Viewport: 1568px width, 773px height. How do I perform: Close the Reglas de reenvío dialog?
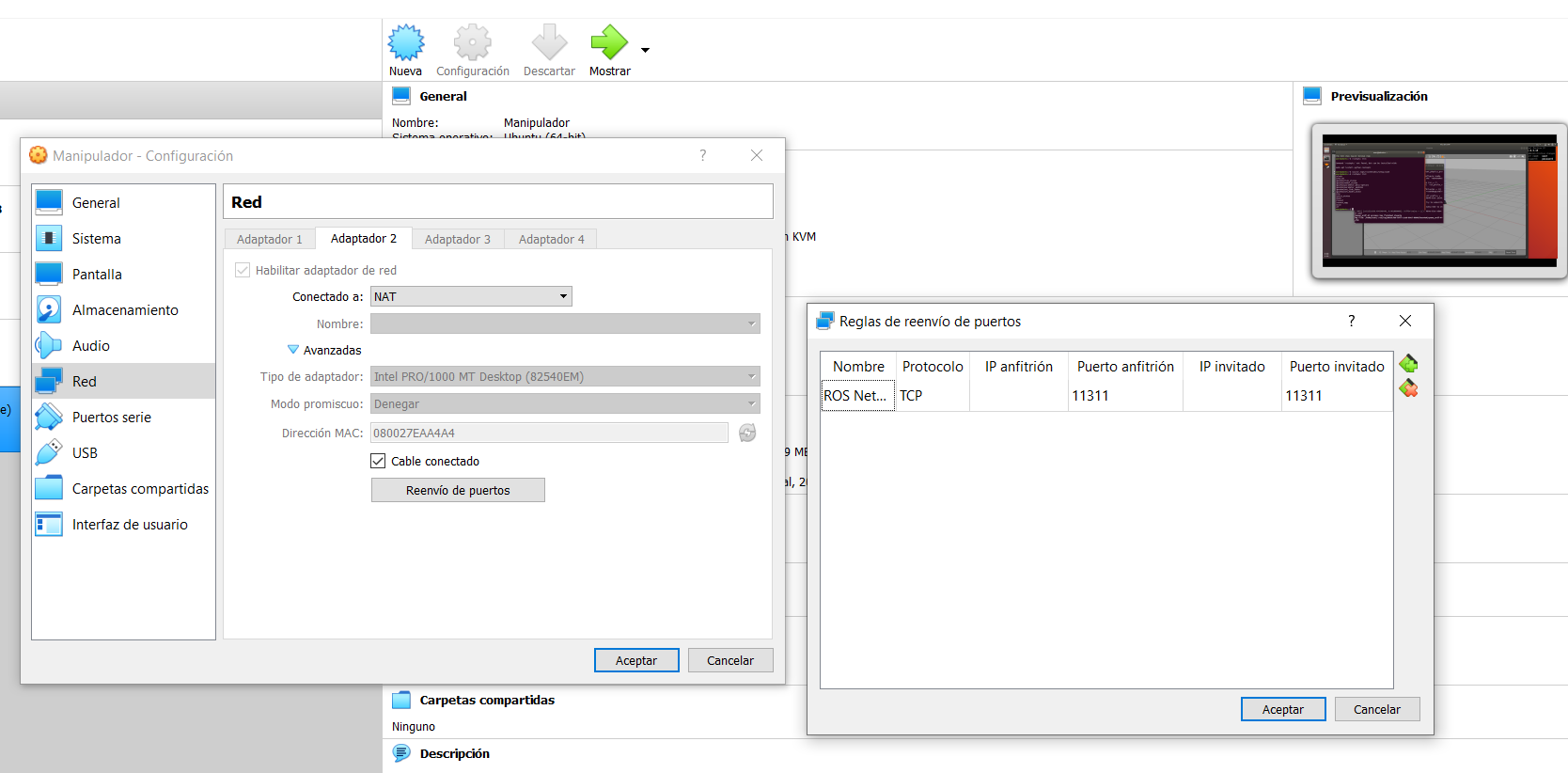[1405, 321]
